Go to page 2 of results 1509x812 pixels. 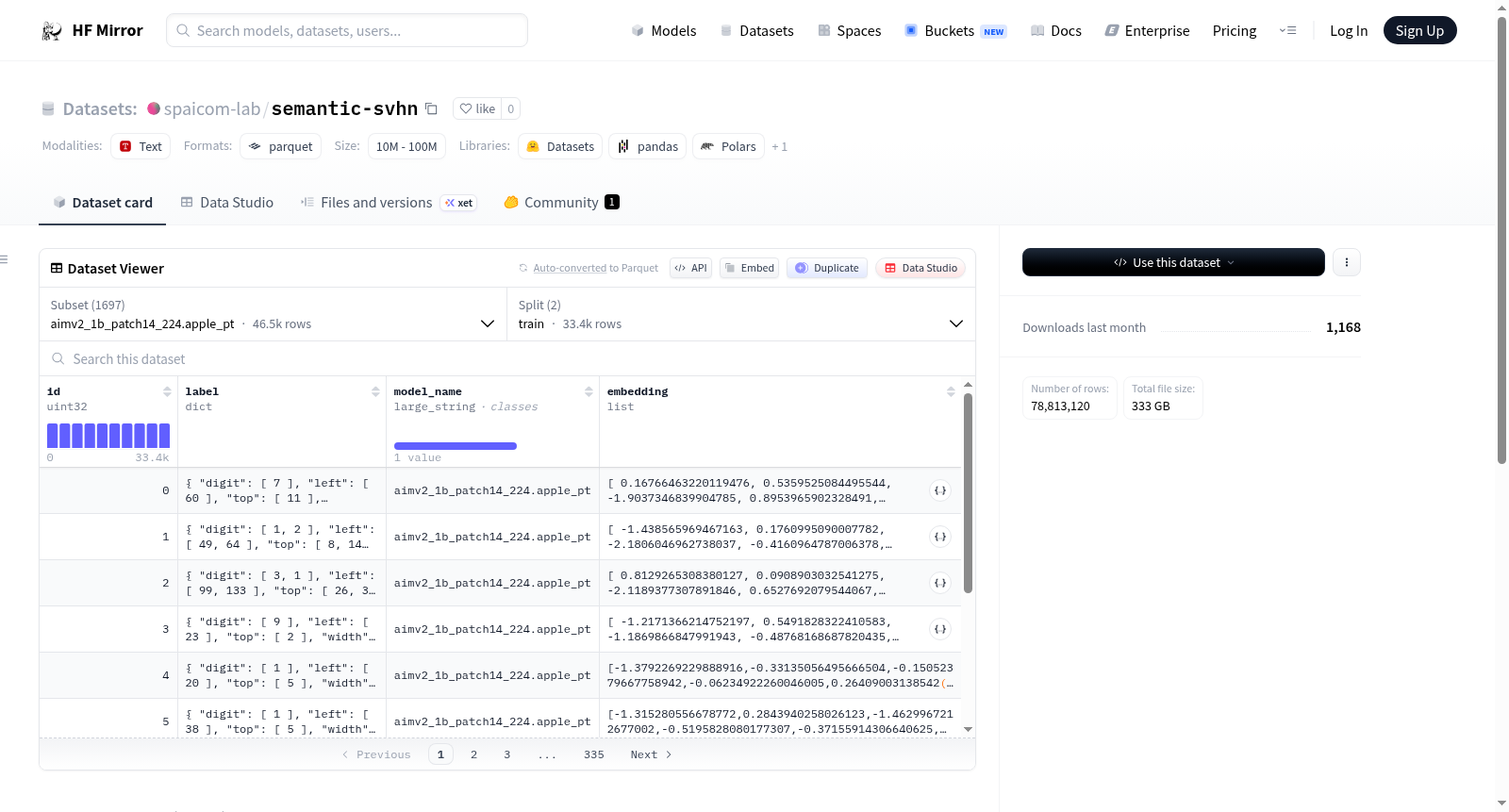[x=474, y=754]
